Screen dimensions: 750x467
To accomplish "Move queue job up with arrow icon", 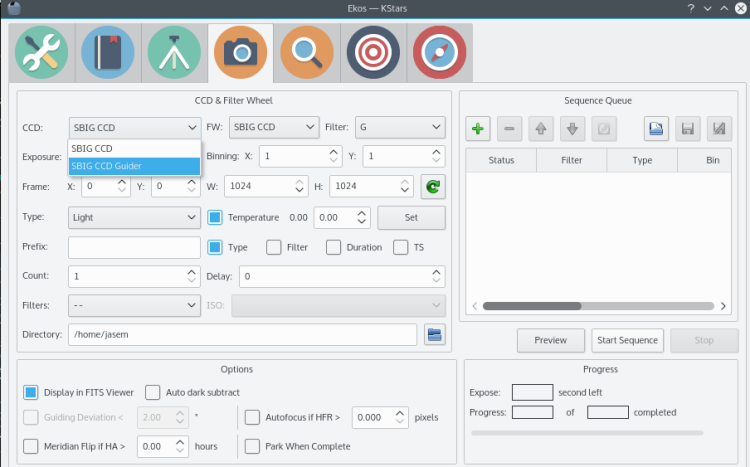I will click(541, 129).
